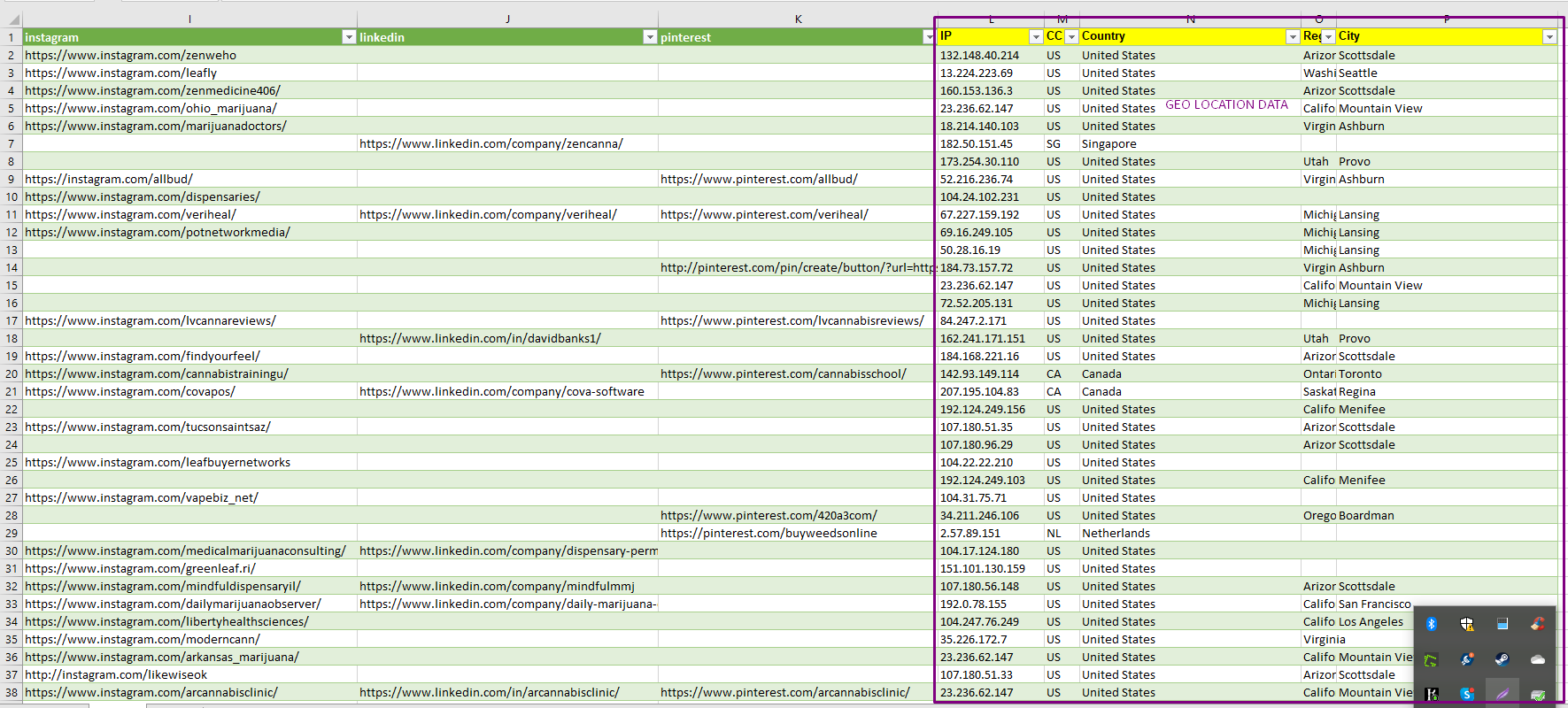This screenshot has height=708, width=1568.
Task: Select the Singapore country cell
Action: pyautogui.click(x=1190, y=143)
